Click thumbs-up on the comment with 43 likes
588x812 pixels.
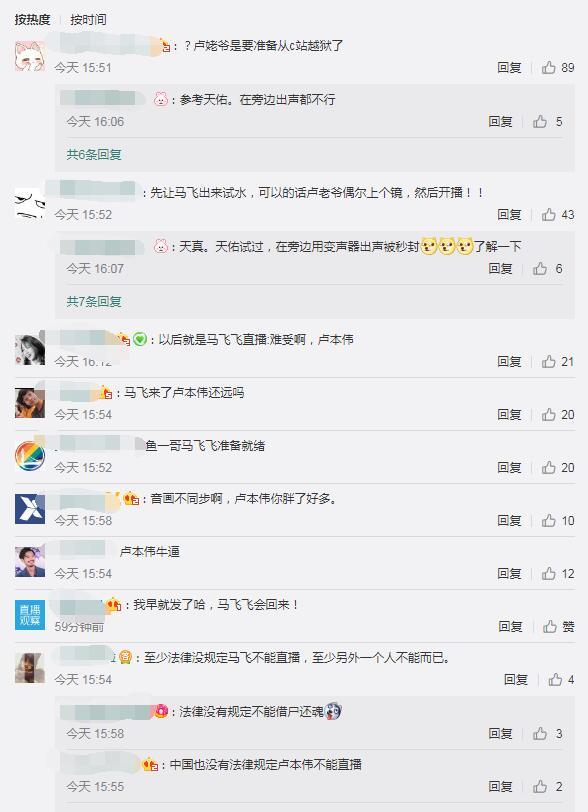pyautogui.click(x=549, y=214)
